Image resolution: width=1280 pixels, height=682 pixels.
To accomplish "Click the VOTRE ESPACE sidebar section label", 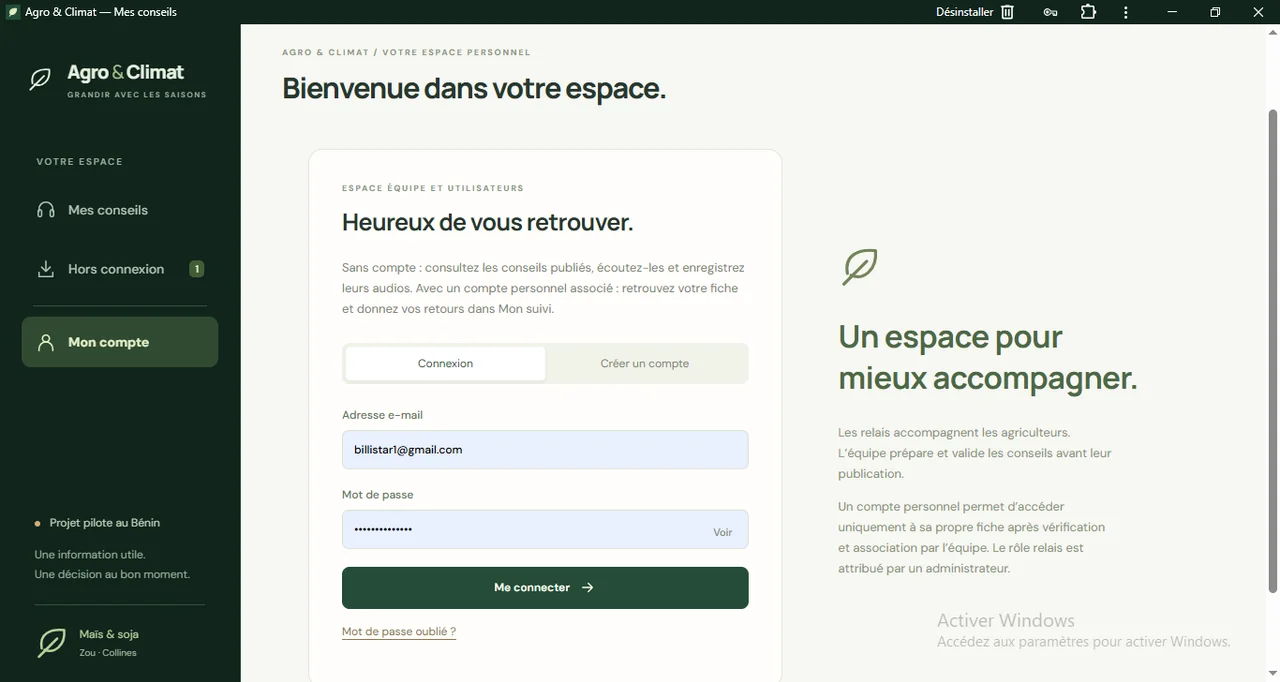I will 80,162.
